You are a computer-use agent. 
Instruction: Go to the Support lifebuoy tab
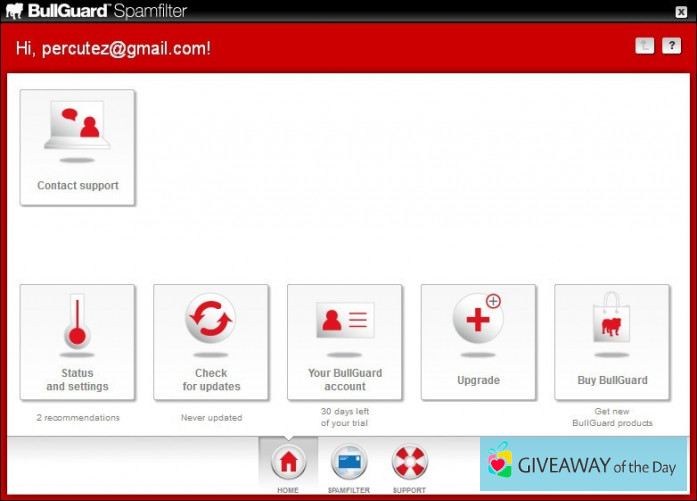pyautogui.click(x=409, y=463)
